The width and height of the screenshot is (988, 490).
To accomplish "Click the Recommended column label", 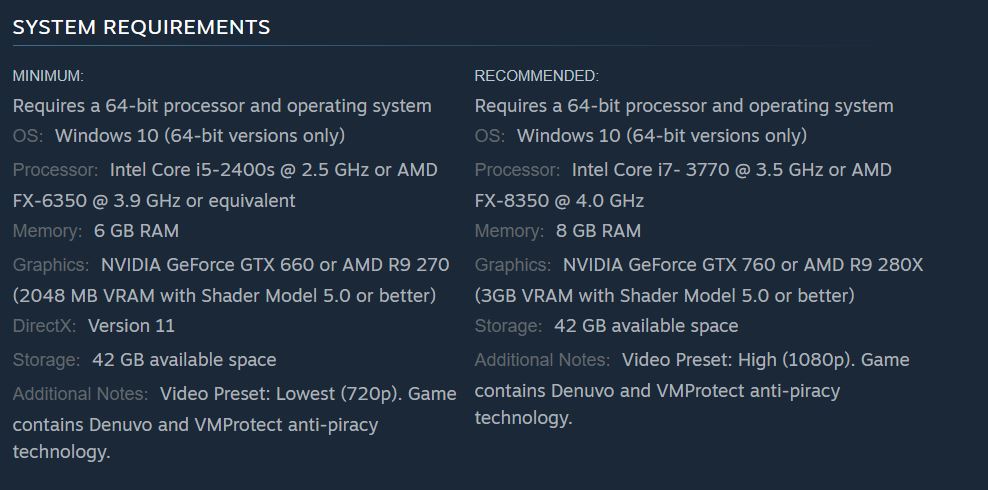I will pos(536,76).
